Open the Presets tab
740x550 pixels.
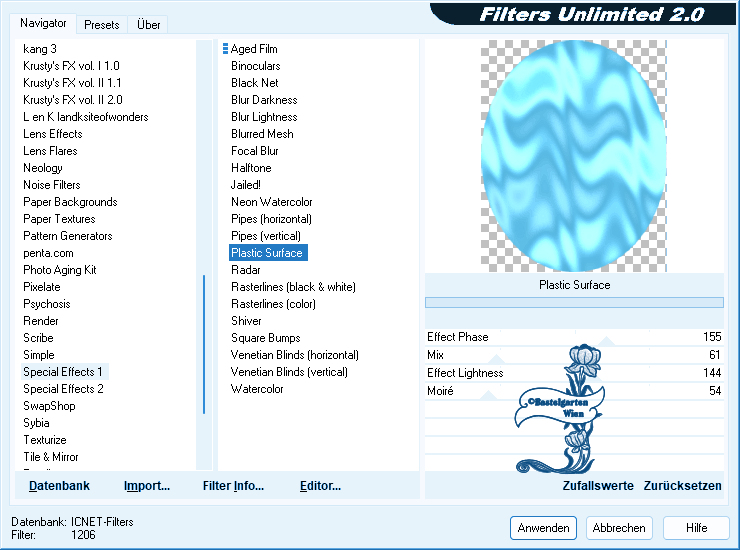101,25
